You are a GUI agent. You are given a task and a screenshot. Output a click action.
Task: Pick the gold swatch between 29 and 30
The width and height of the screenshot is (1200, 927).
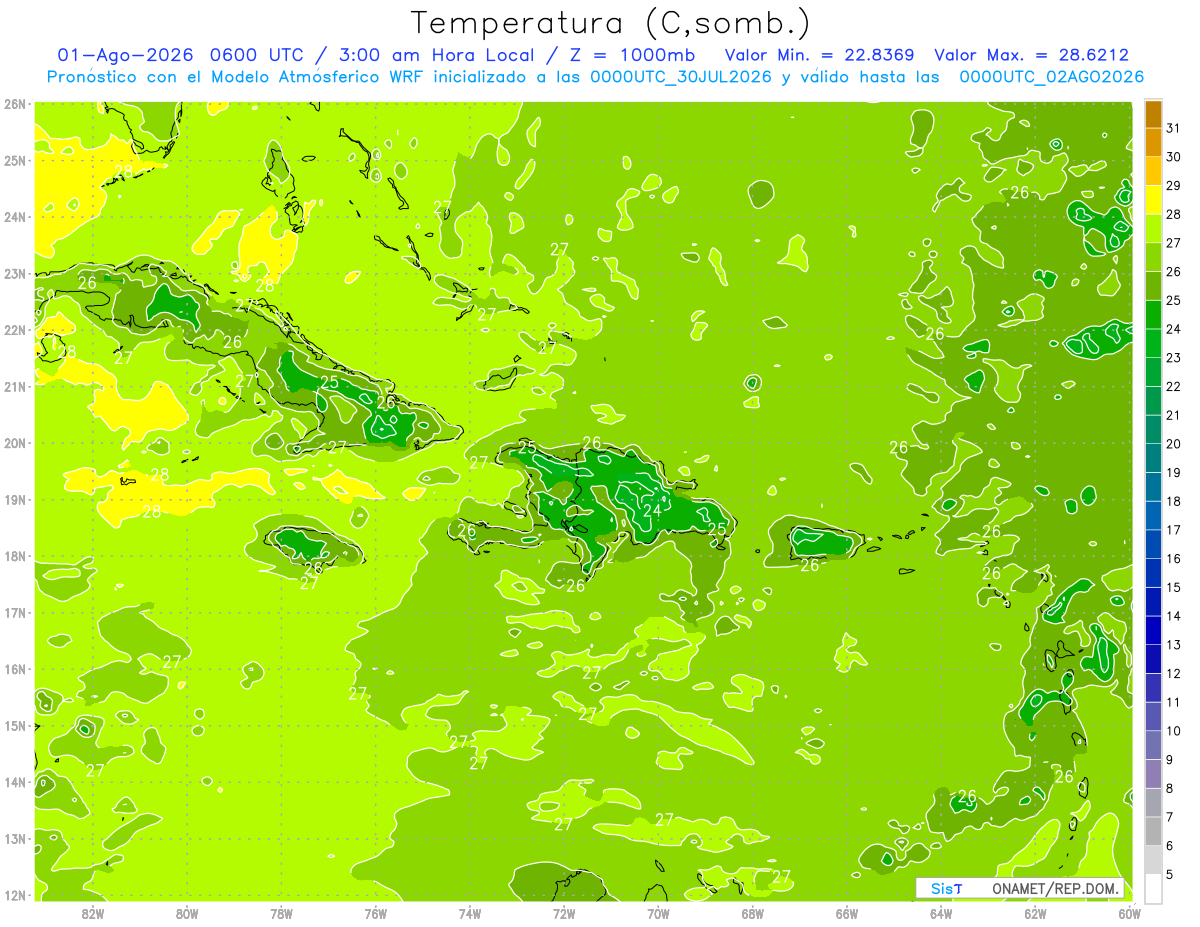[x=1153, y=171]
